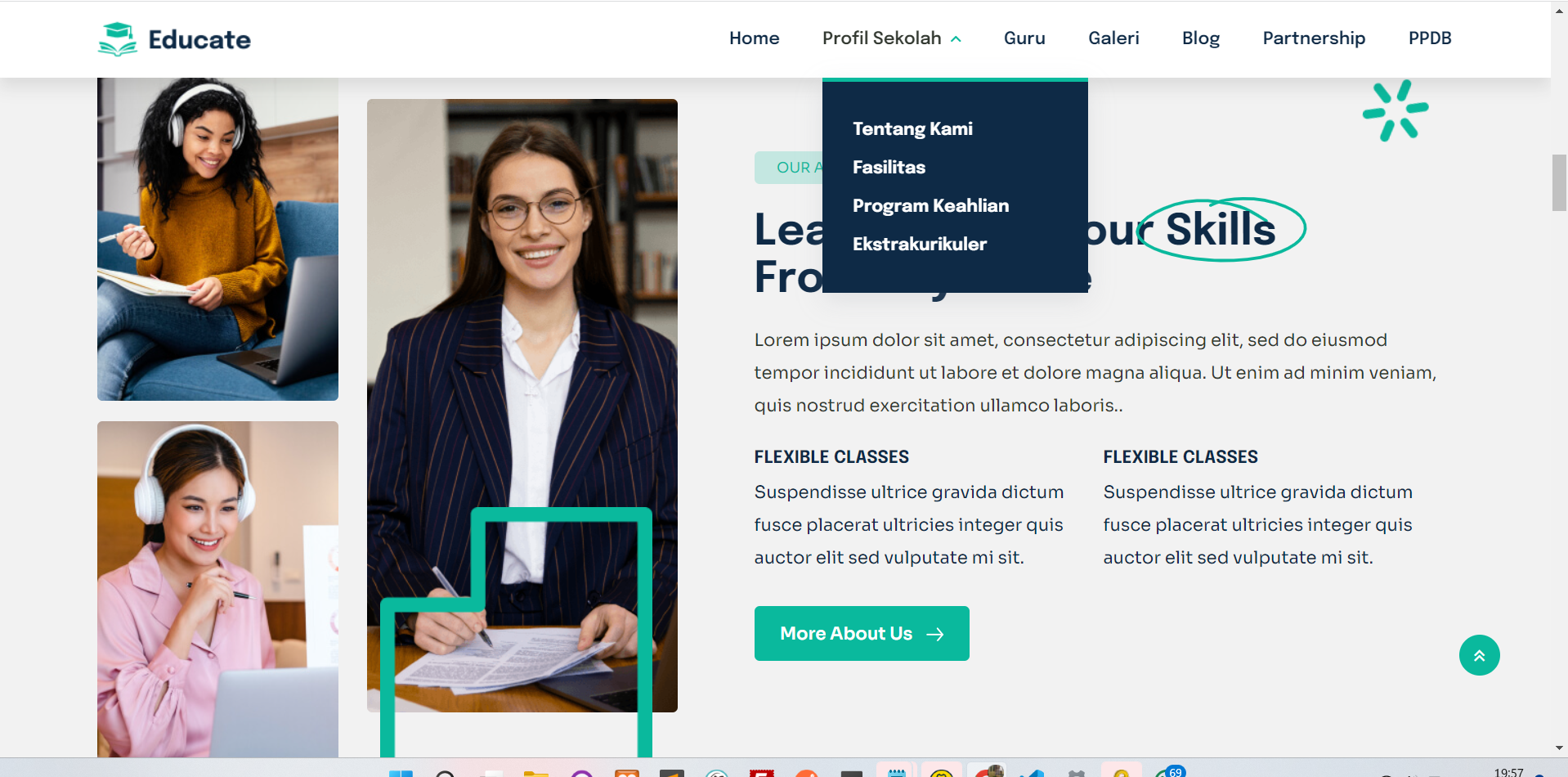Screen dimensions: 1568x777
Task: Open Windows Start from the taskbar
Action: coord(401,773)
